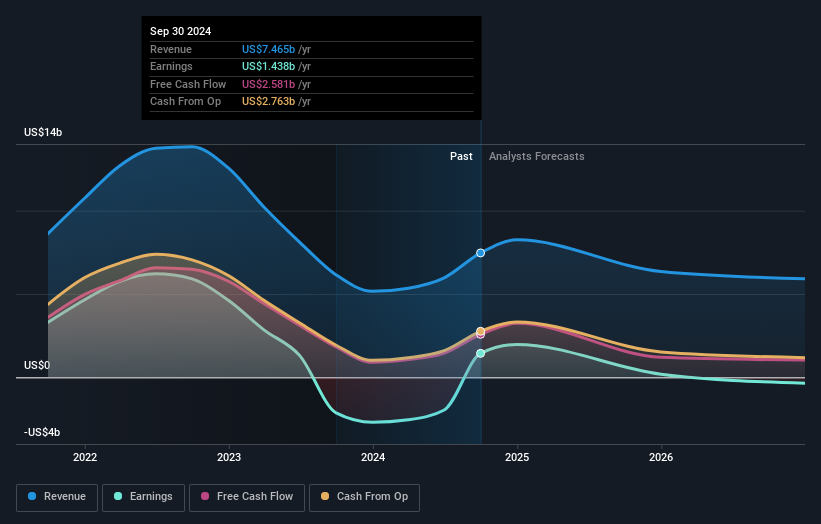Click the 2024 x-axis label
Screen dimensions: 821x524
pyautogui.click(x=373, y=457)
